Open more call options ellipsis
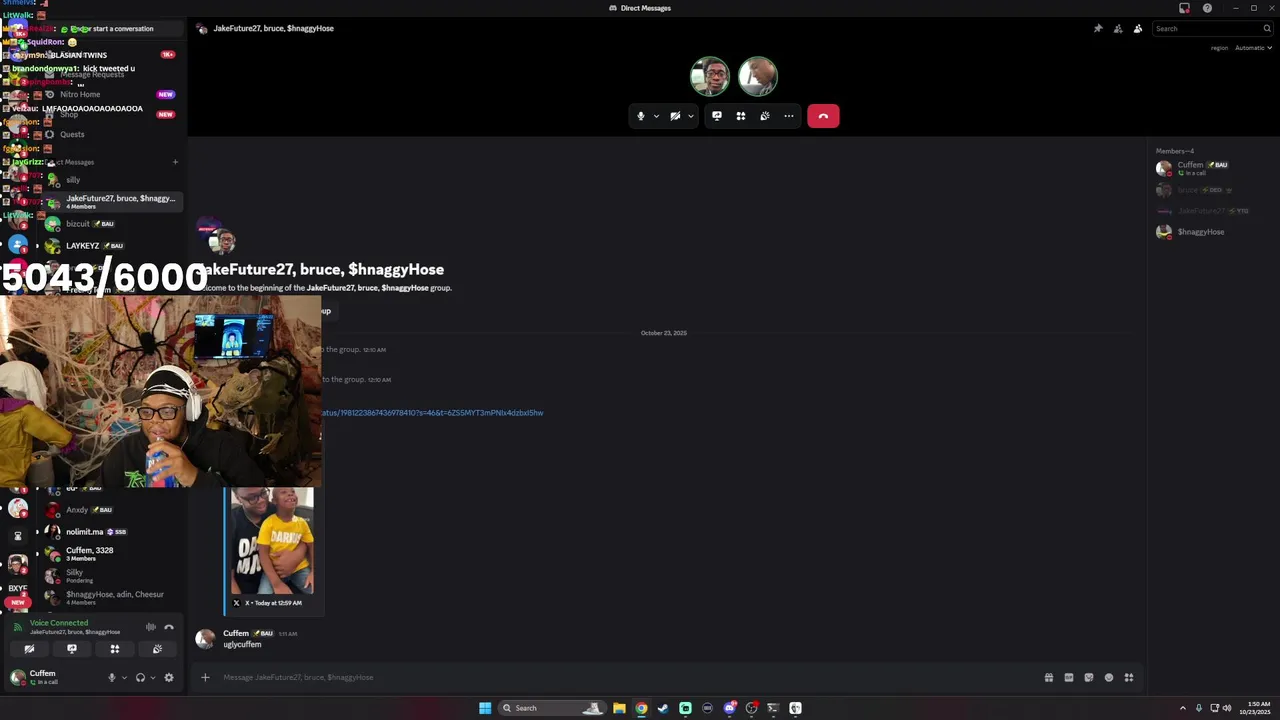 coord(789,116)
